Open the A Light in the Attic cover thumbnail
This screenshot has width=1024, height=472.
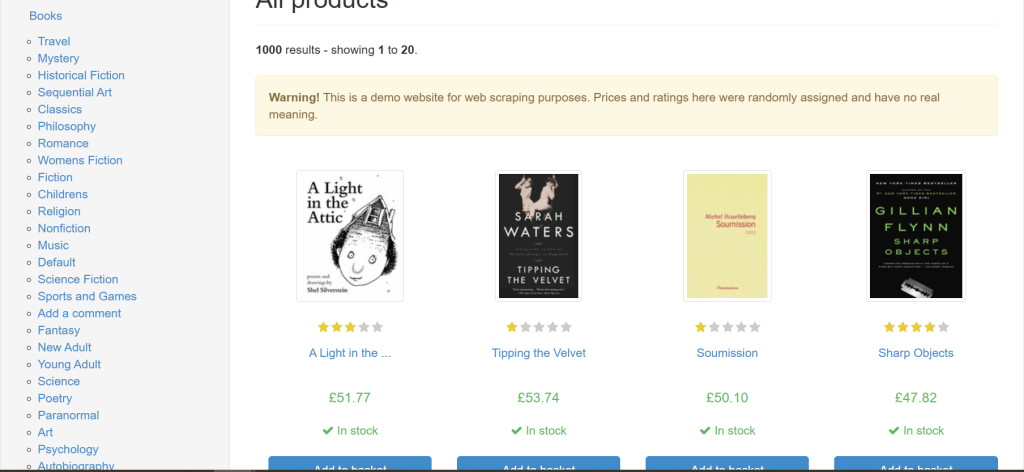click(x=350, y=236)
